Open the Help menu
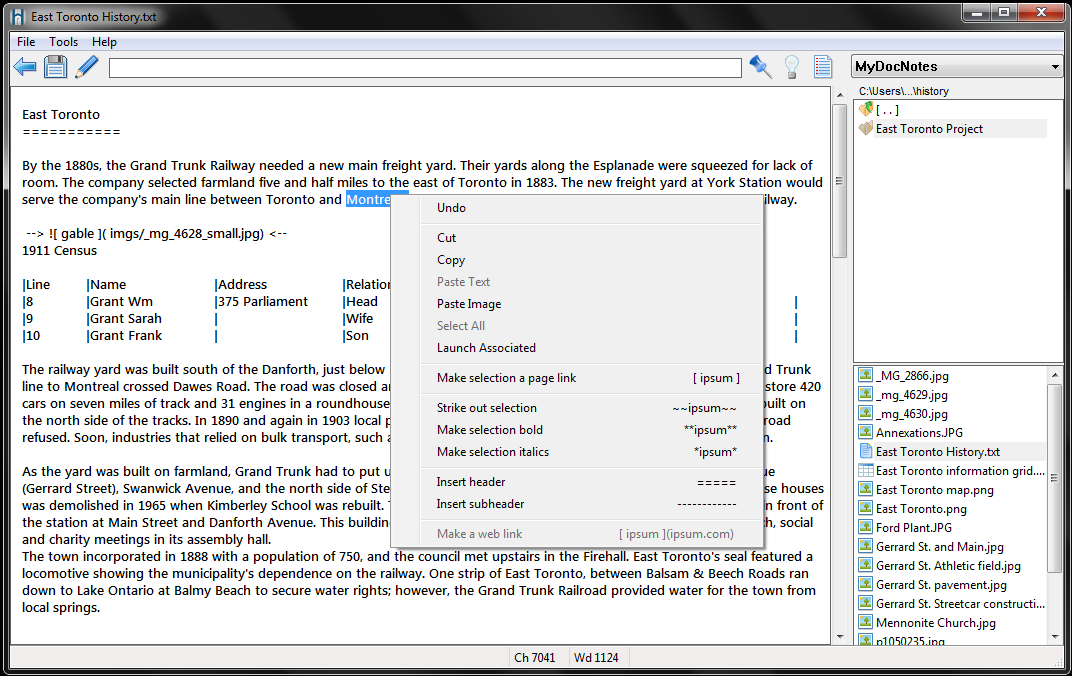 pos(105,42)
